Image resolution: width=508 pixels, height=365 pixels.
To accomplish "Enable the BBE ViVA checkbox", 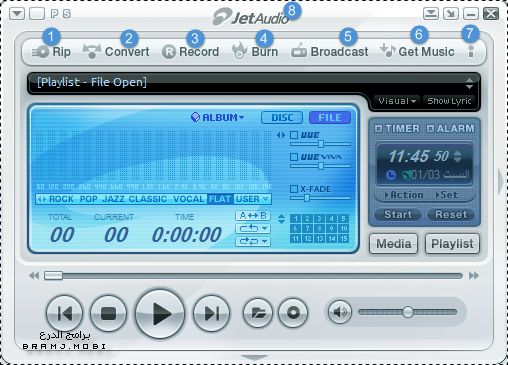I will tap(294, 157).
